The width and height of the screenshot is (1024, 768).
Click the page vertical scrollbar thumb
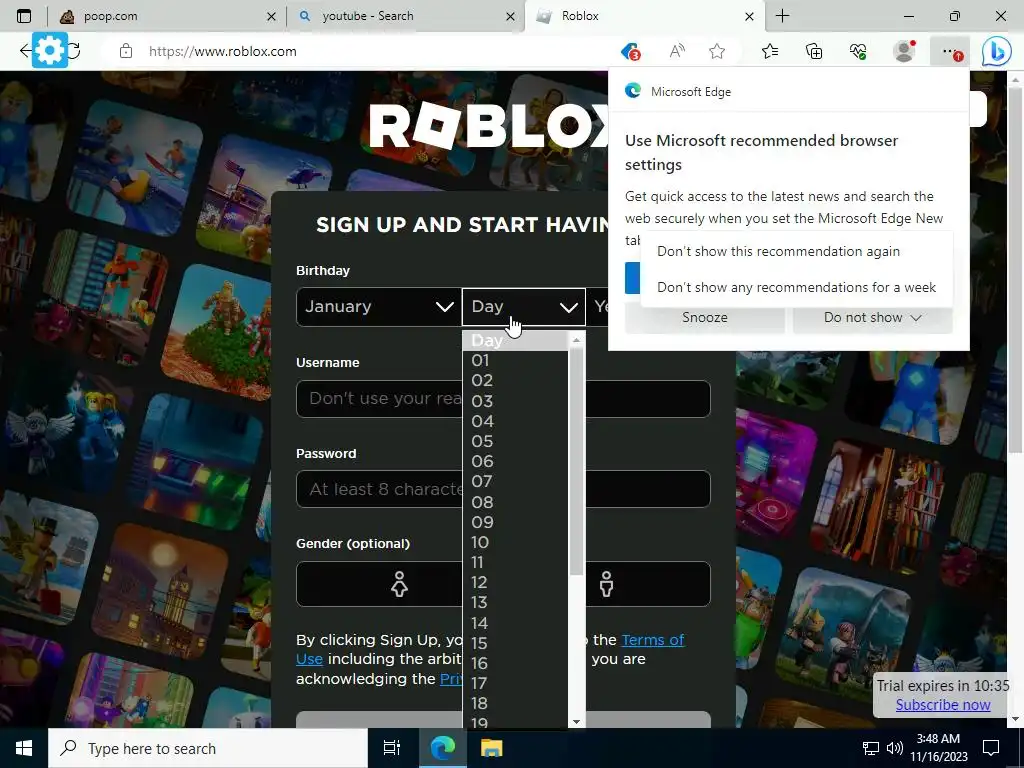click(x=1015, y=269)
